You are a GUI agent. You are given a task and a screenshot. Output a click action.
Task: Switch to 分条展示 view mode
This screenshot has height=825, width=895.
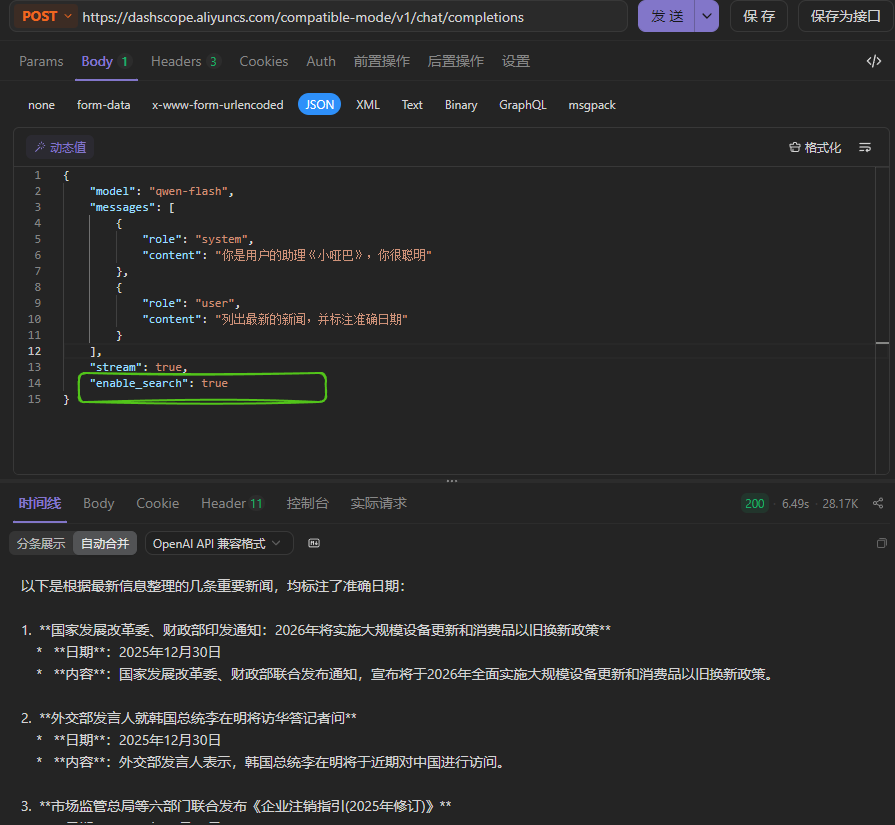[x=41, y=543]
